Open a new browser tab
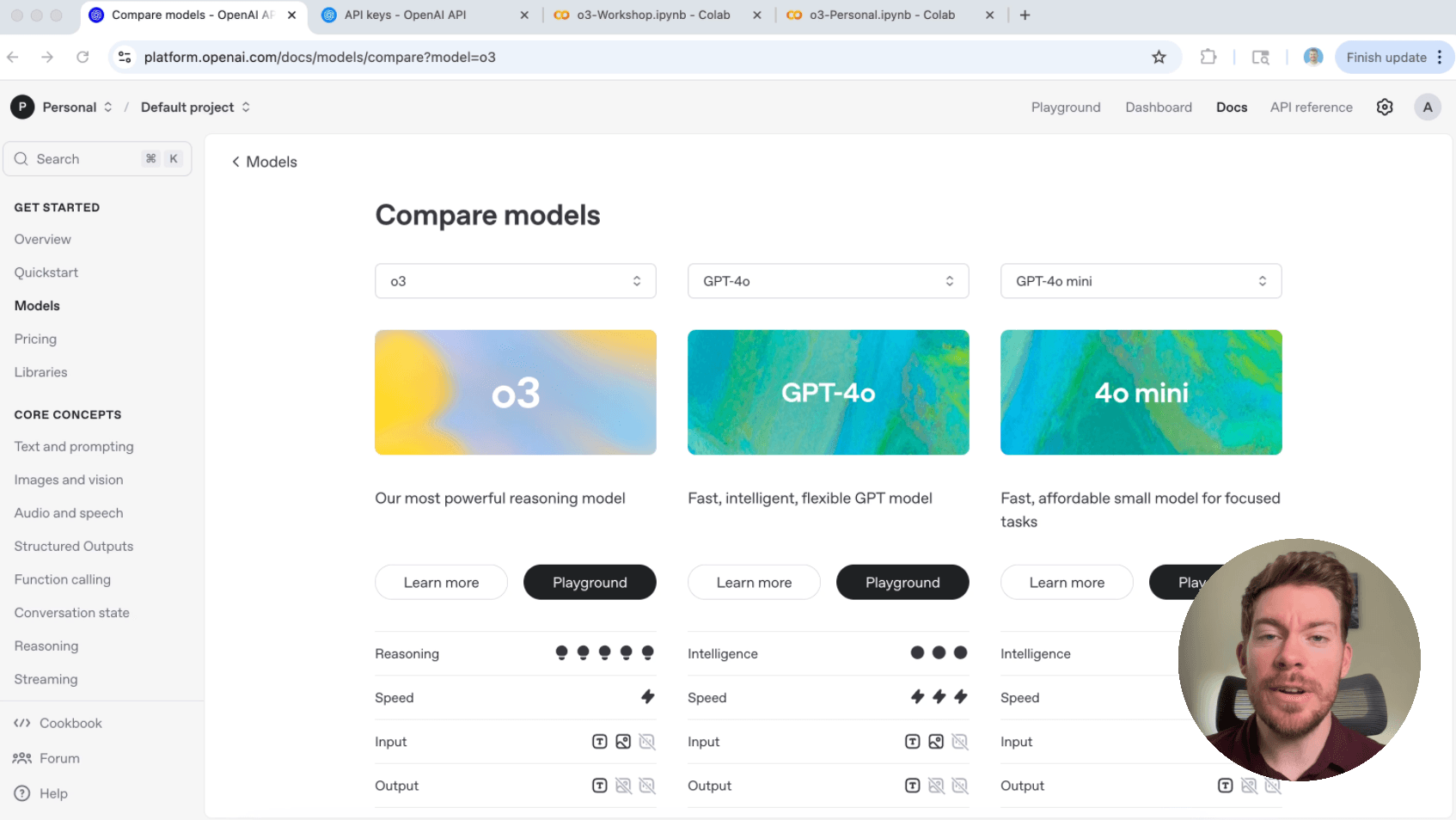This screenshot has width=1456, height=820. click(1025, 15)
